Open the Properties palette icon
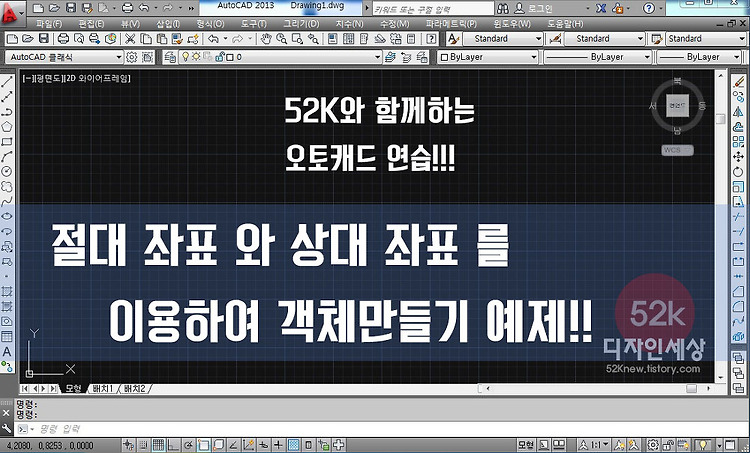The image size is (750, 453). 332,39
